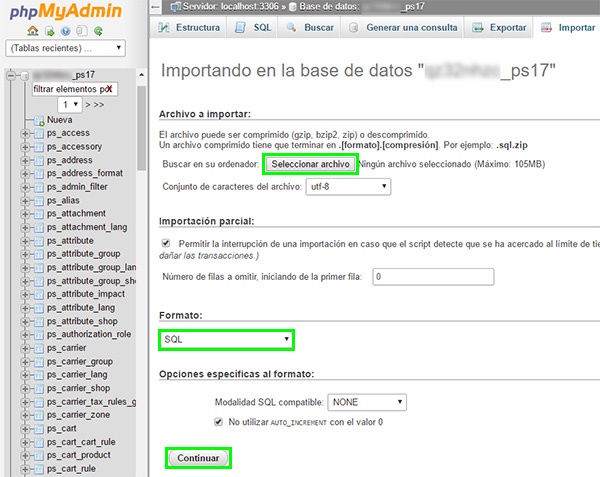Switch to the SQL tab
This screenshot has height=477, width=600.
pos(253,28)
